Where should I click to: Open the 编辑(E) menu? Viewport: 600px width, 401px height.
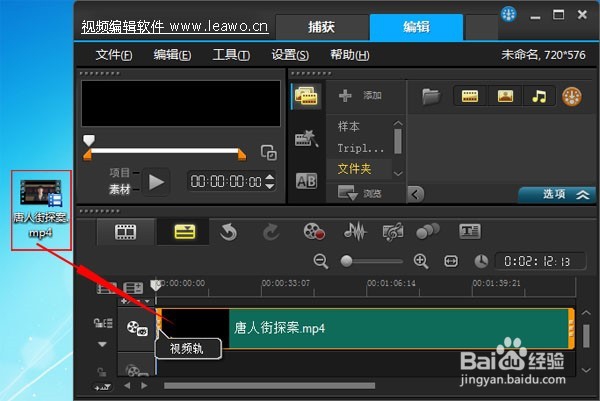point(172,55)
